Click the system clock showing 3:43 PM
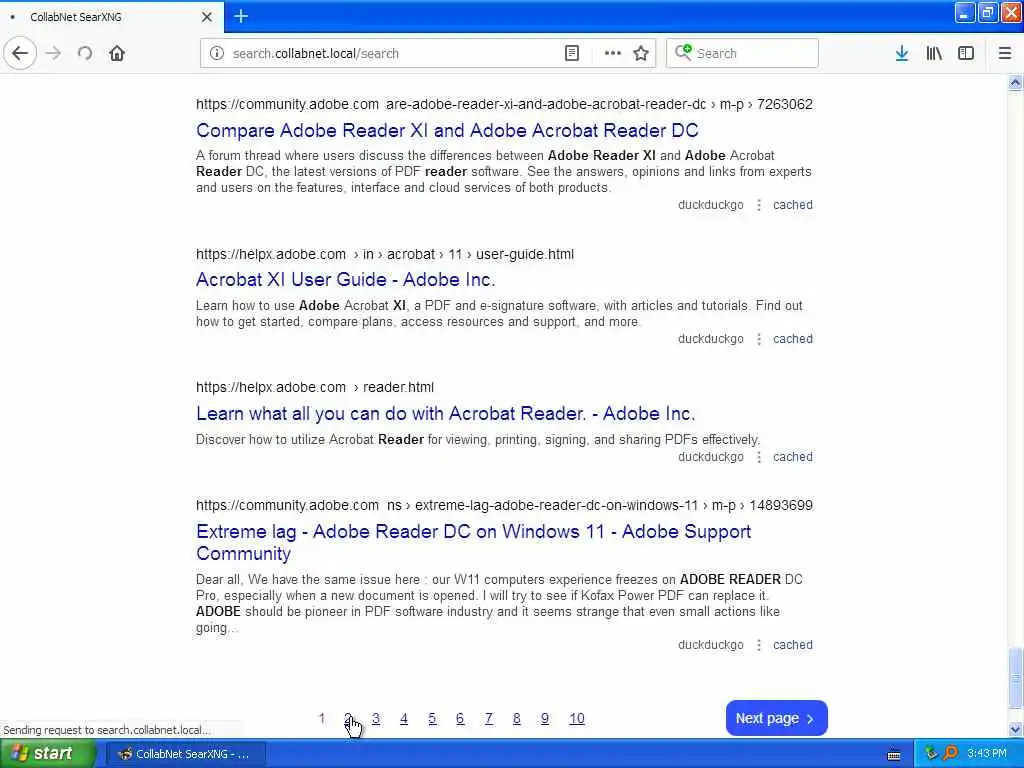This screenshot has width=1024, height=768. pos(987,754)
